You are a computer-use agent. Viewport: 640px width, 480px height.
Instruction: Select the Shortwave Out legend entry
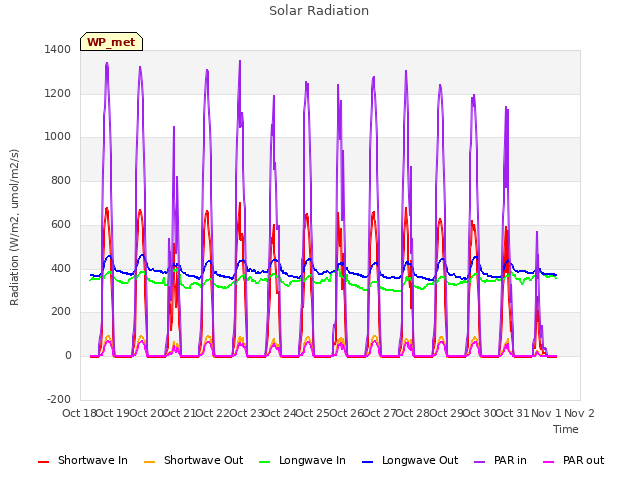[194, 460]
